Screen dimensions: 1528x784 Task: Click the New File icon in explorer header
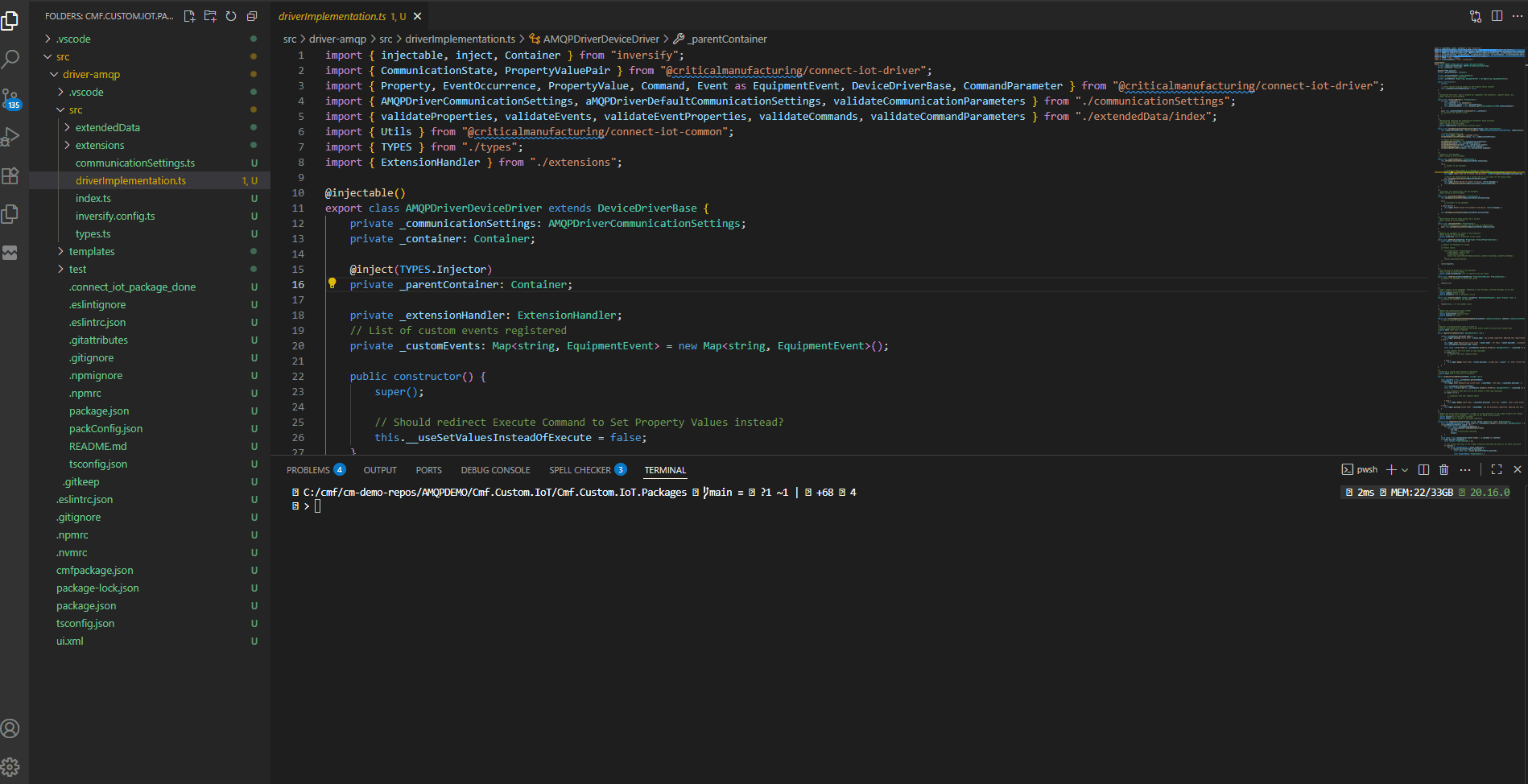coord(189,16)
